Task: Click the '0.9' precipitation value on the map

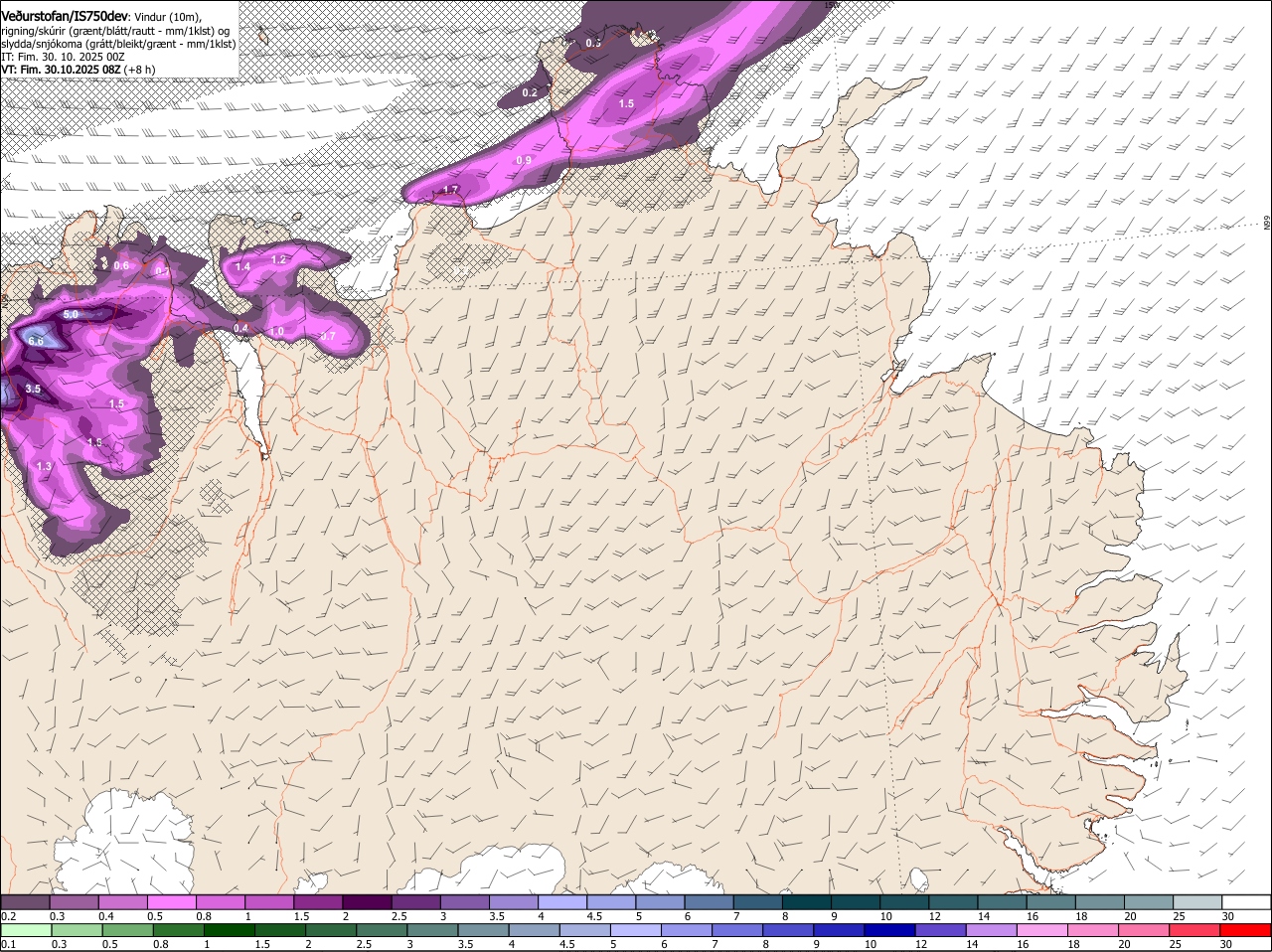Action: pyautogui.click(x=524, y=160)
